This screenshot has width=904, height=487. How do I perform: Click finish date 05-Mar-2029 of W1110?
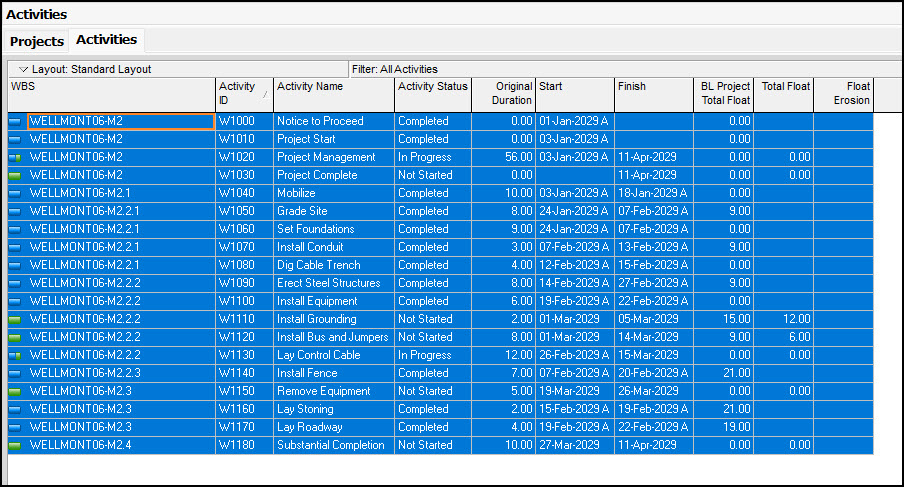click(648, 319)
